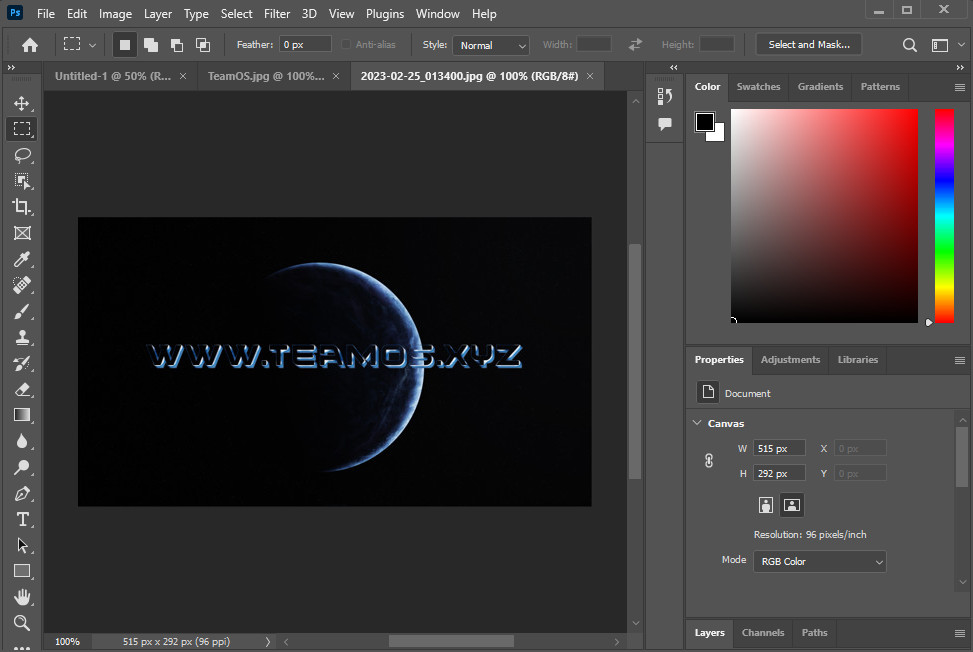Select the Eyedropper tool
This screenshot has width=973, height=652.
click(22, 259)
